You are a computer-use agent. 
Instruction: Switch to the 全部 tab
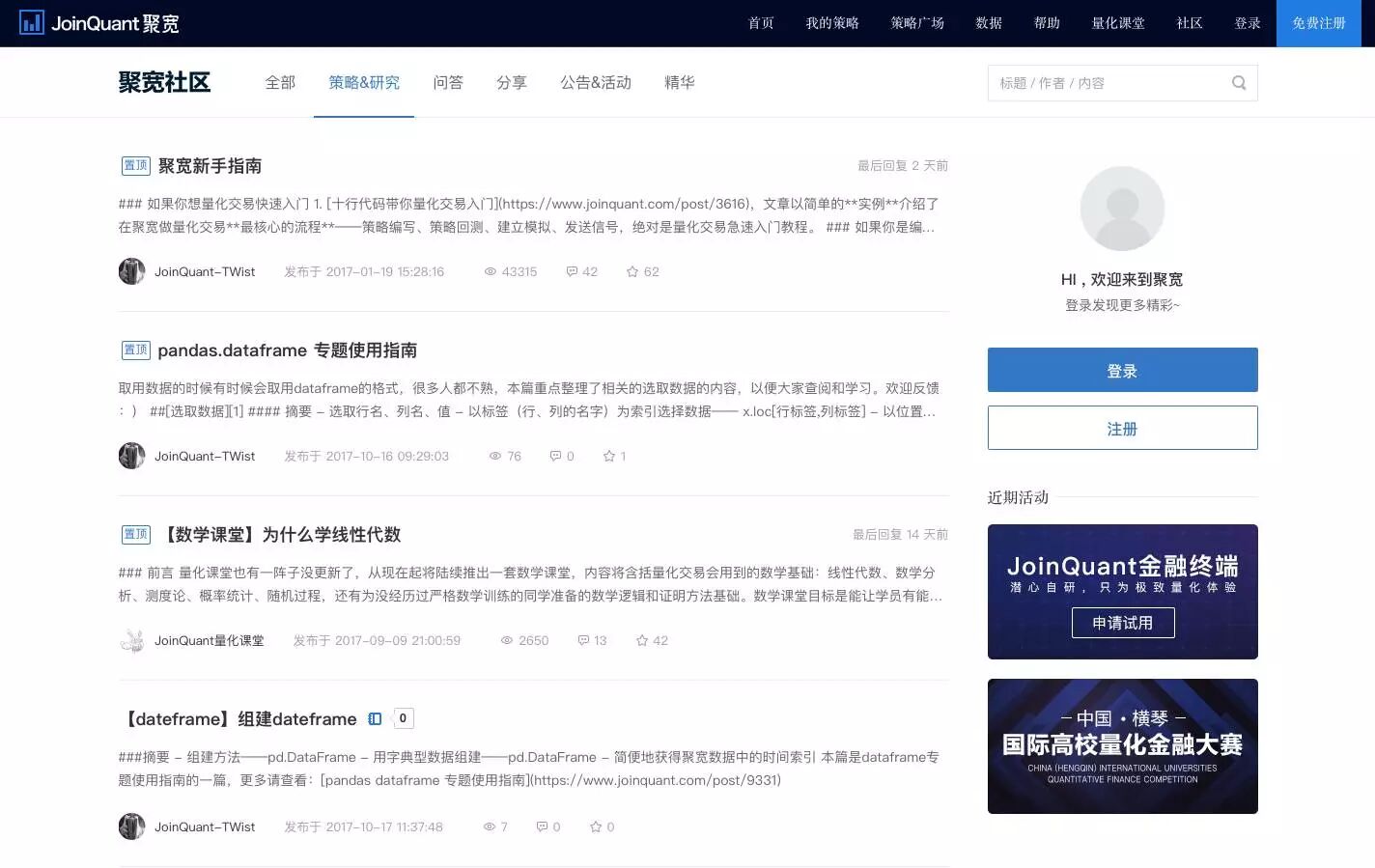coord(280,83)
